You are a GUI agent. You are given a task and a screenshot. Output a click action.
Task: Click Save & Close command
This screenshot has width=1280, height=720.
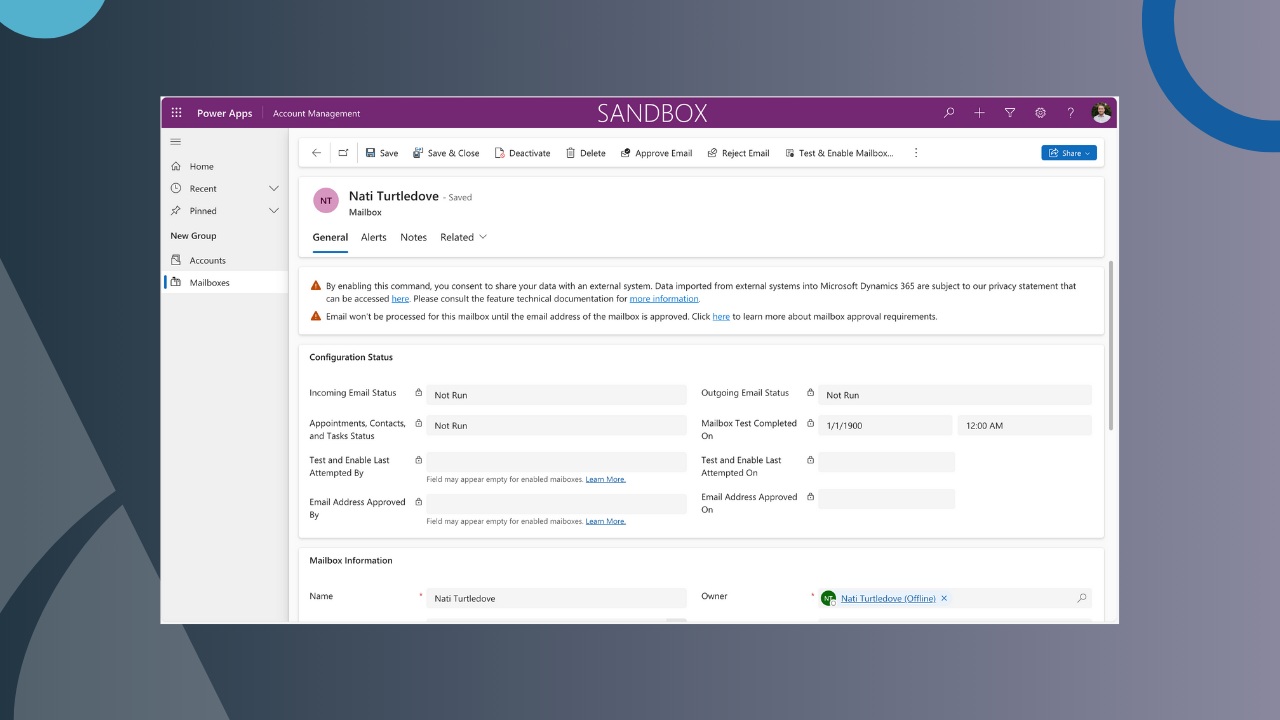click(446, 153)
